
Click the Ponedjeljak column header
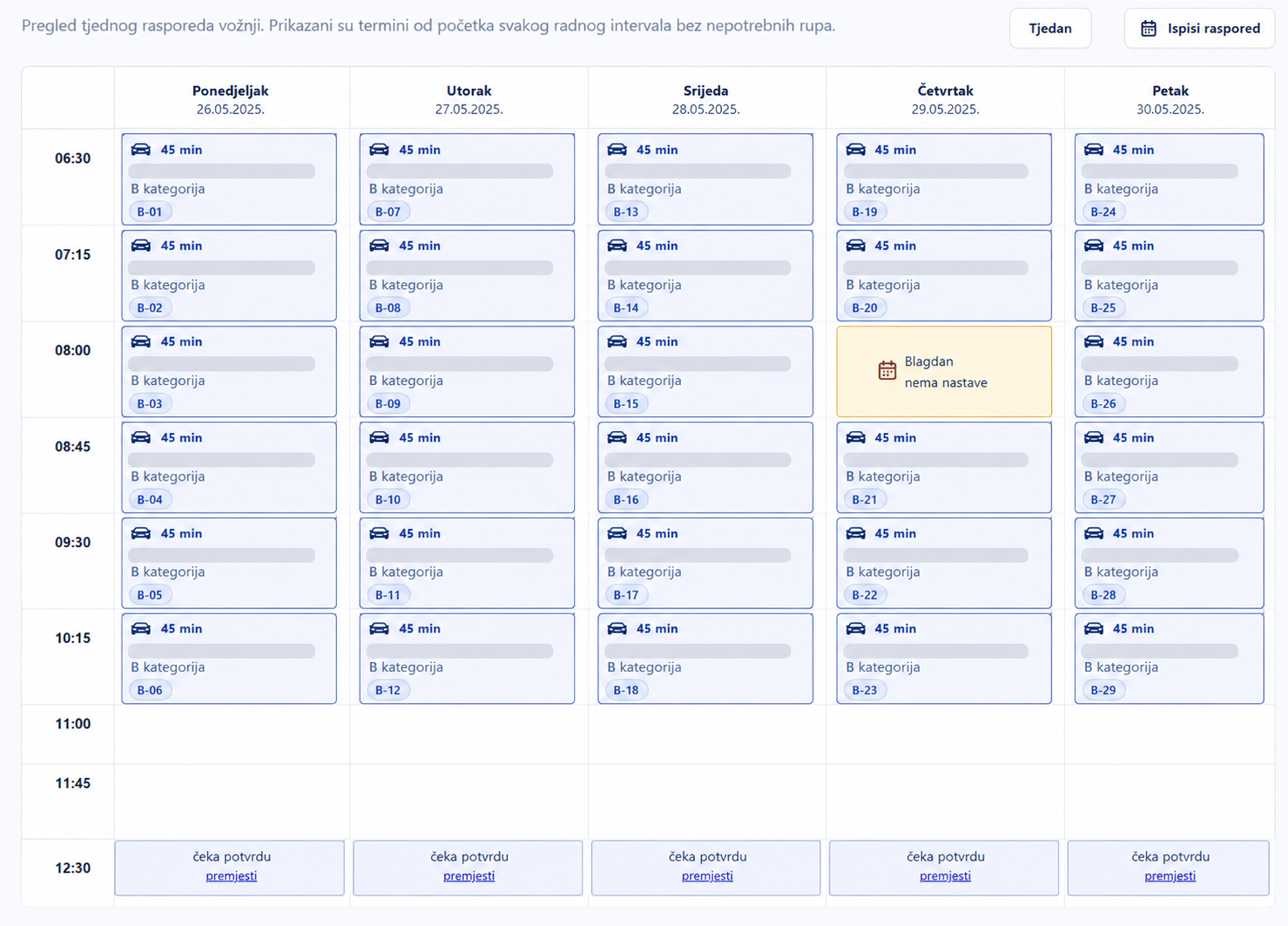pos(231,99)
